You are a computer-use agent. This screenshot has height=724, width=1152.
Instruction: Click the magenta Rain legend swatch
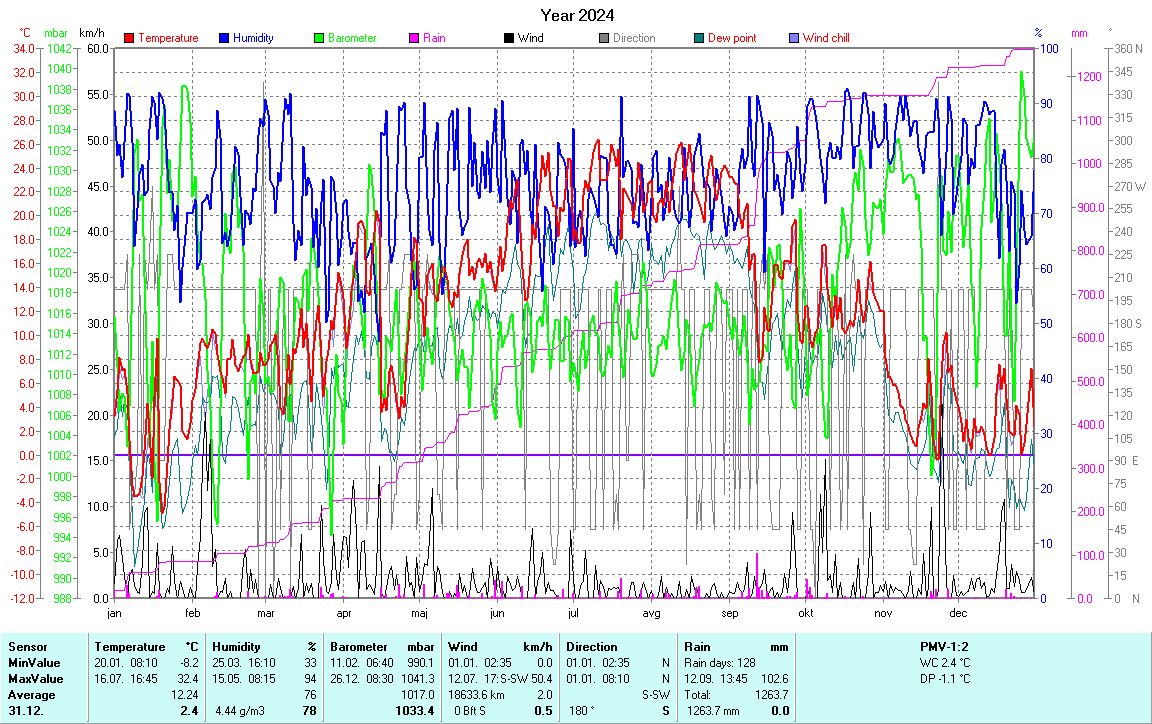click(414, 38)
